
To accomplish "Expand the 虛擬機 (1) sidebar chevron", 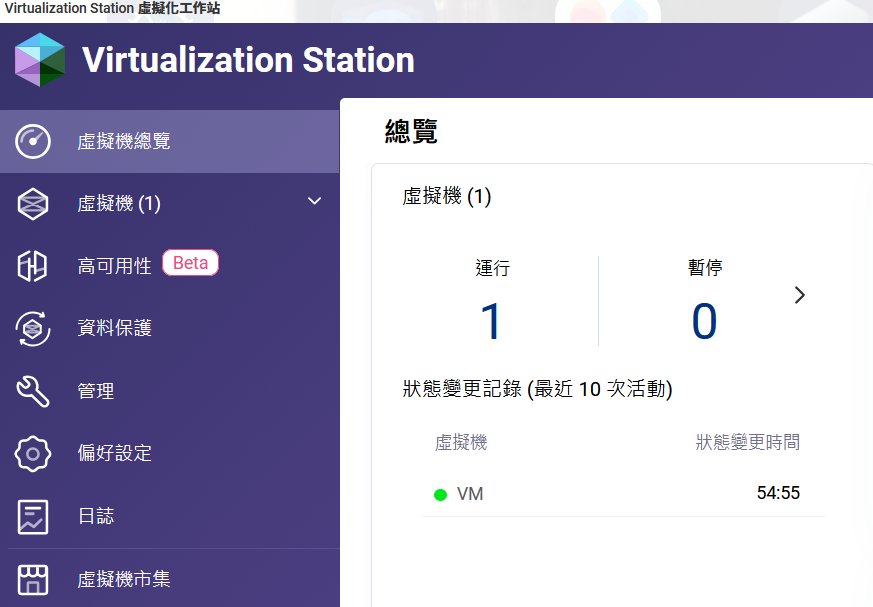I will pyautogui.click(x=314, y=202).
